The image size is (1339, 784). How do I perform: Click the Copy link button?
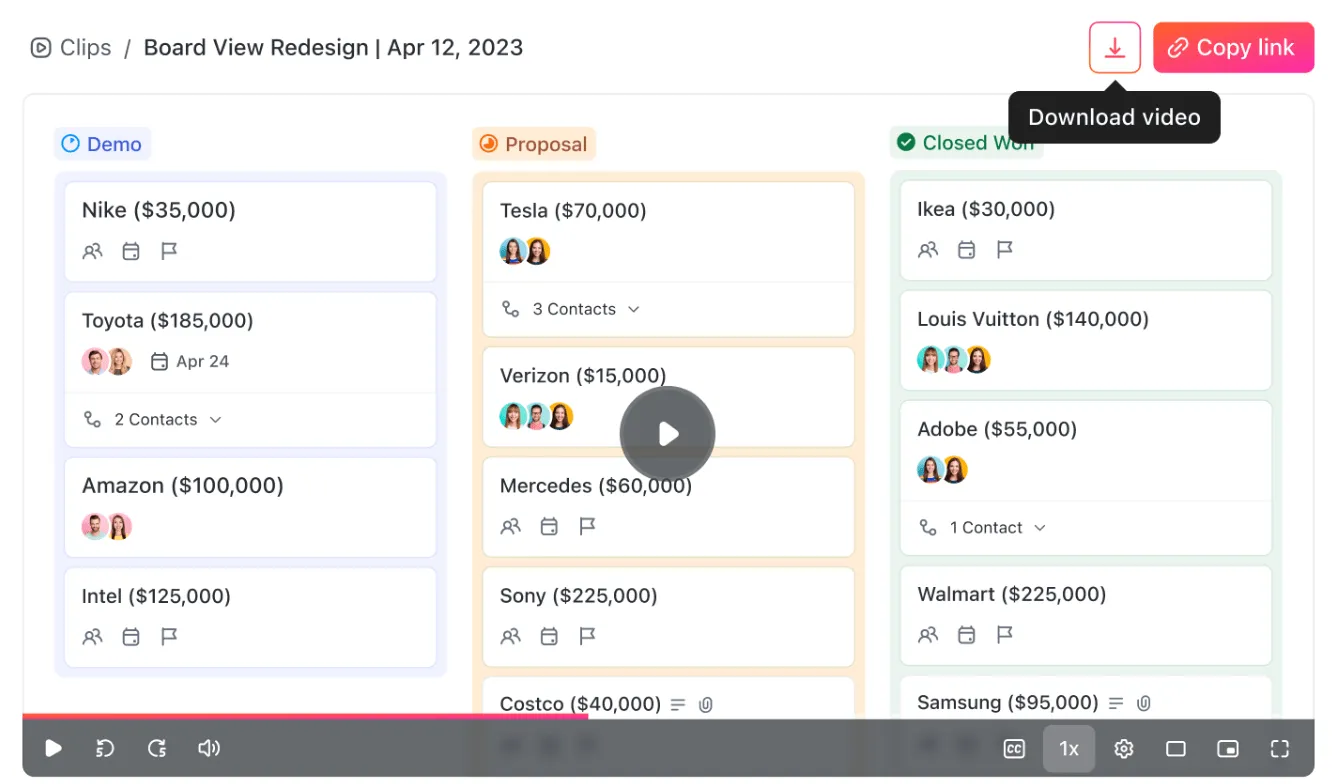1233,48
